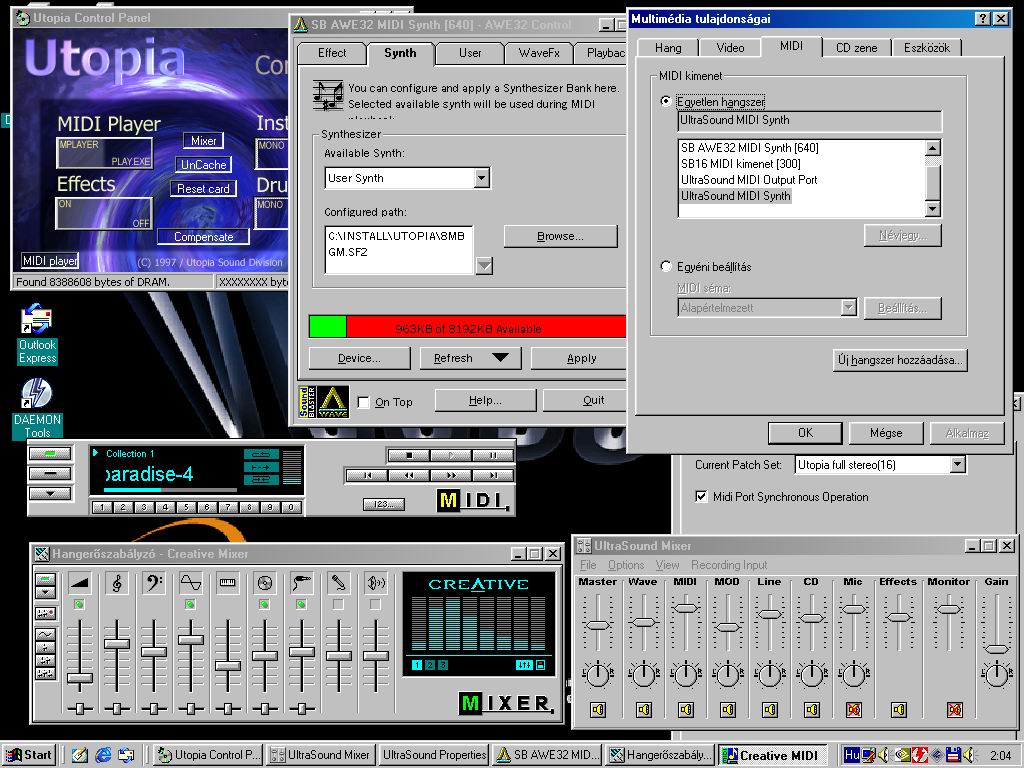
Task: Click the bass clef icon in Creative Mixer
Action: point(154,583)
